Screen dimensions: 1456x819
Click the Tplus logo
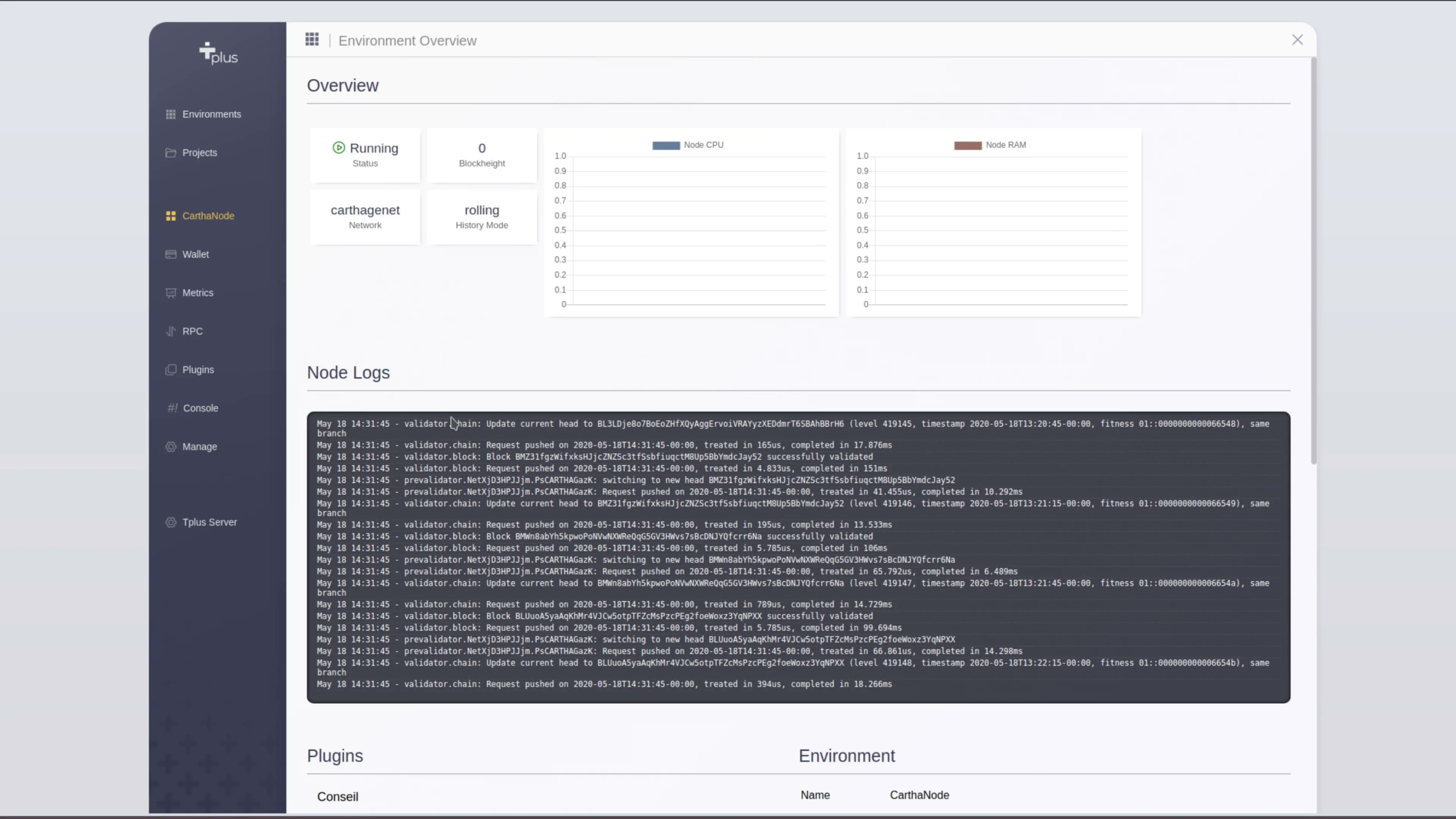pyautogui.click(x=218, y=54)
